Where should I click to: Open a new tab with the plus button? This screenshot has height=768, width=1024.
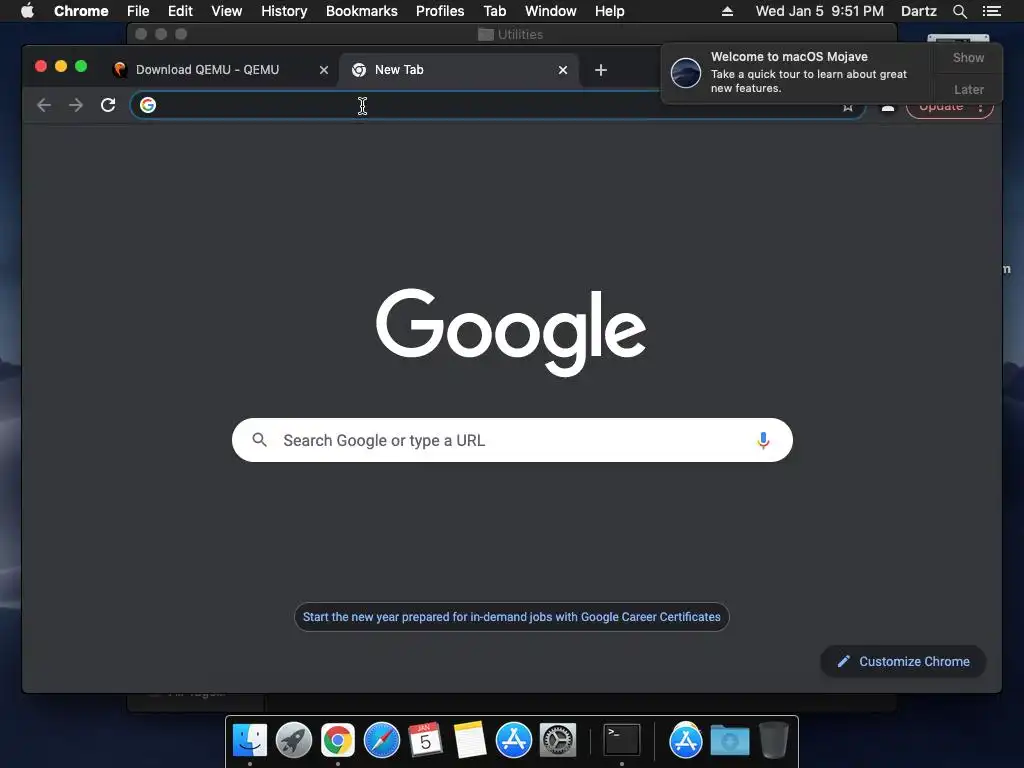click(601, 70)
